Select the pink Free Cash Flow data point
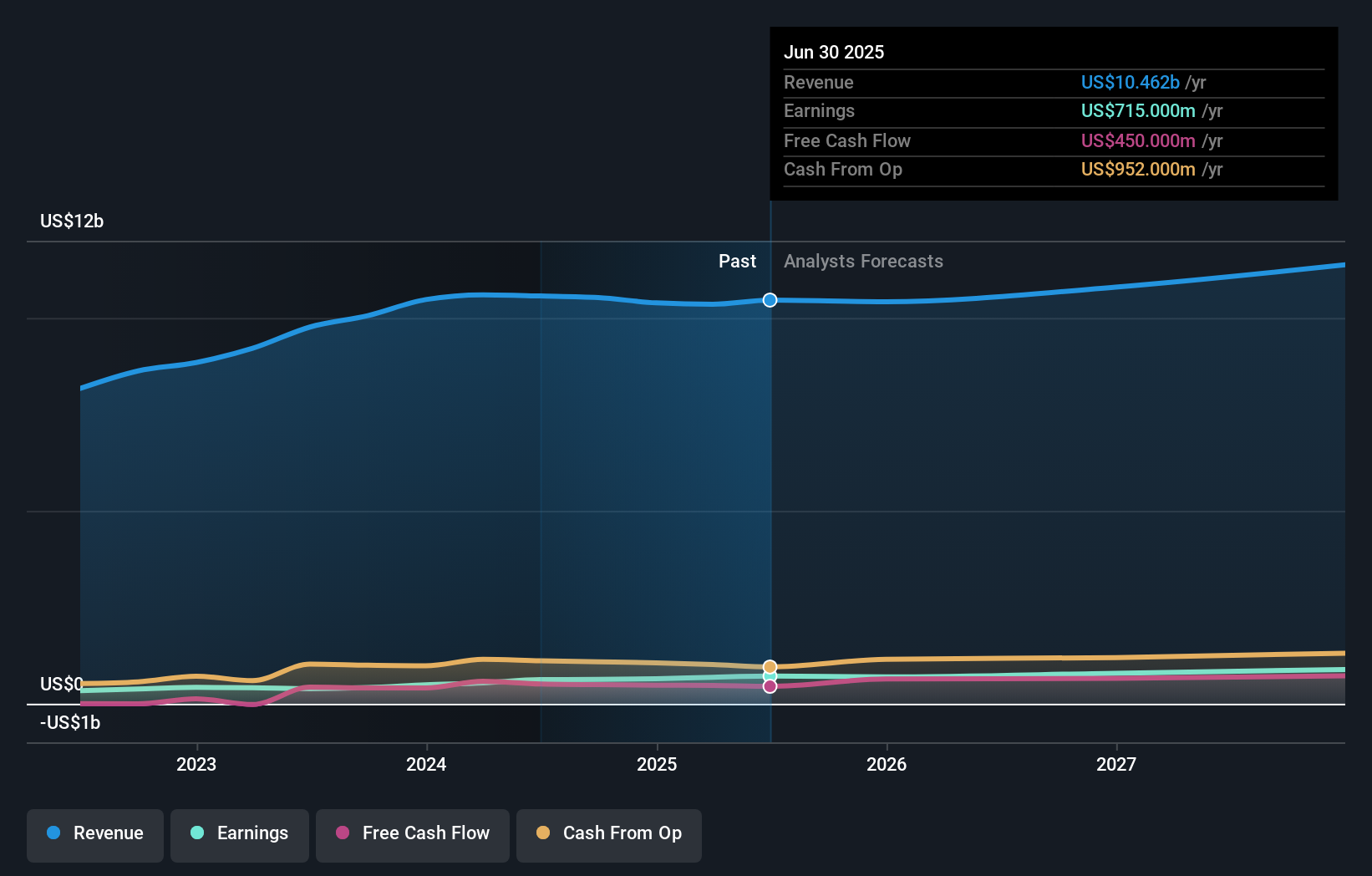 [770, 686]
